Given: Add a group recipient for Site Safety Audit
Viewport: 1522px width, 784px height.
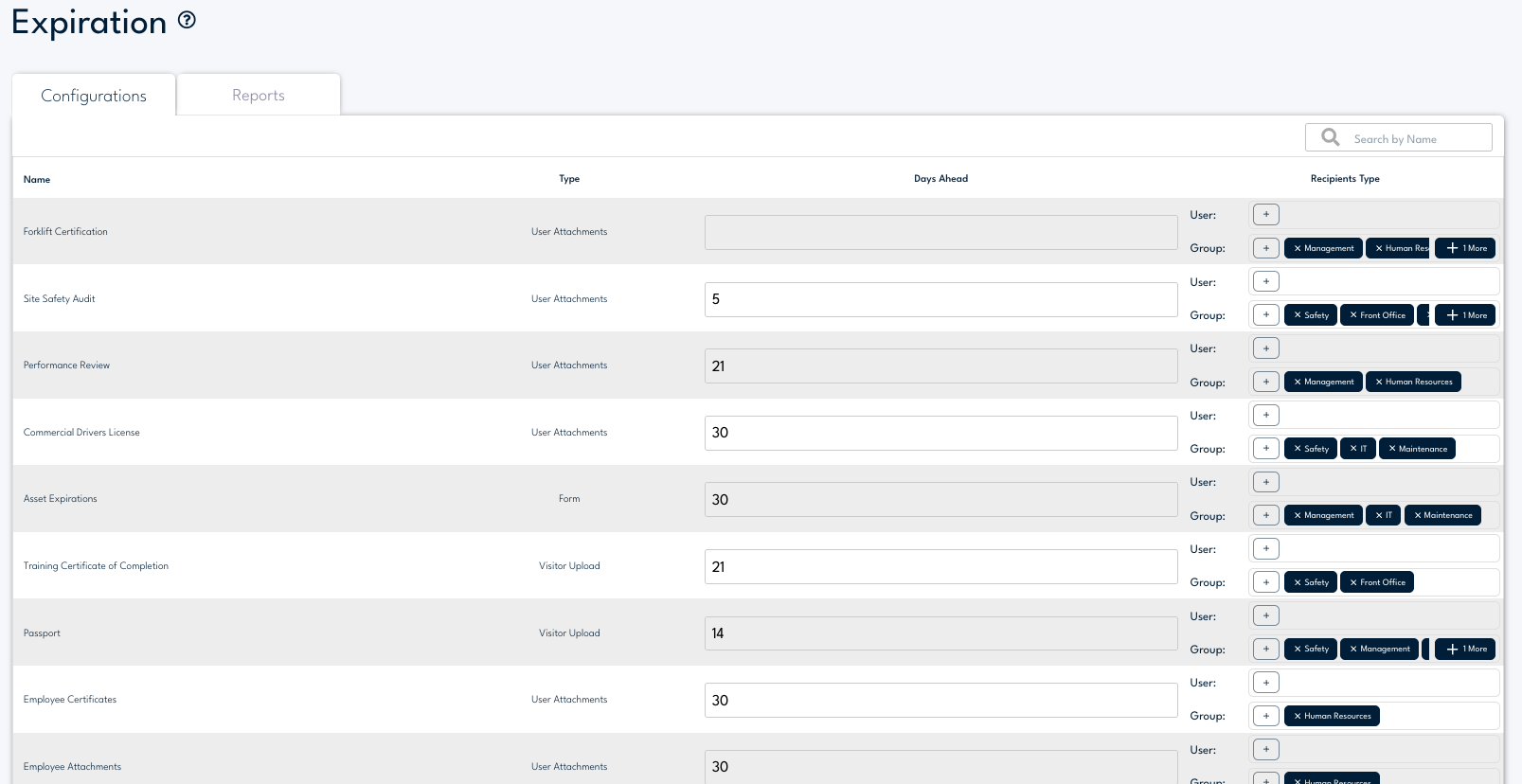Looking at the screenshot, I should 1265,315.
